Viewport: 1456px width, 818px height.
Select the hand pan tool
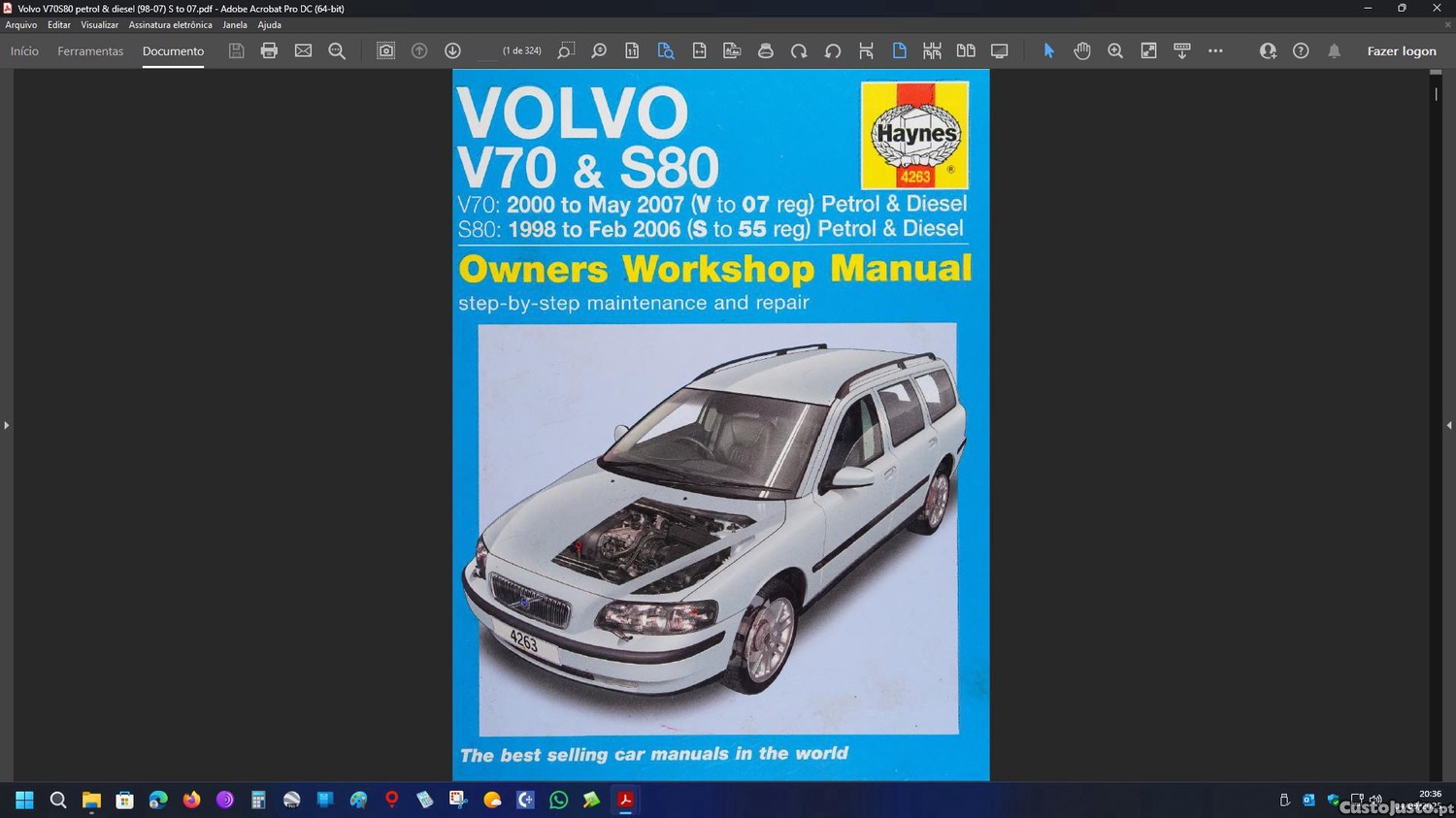click(1082, 51)
